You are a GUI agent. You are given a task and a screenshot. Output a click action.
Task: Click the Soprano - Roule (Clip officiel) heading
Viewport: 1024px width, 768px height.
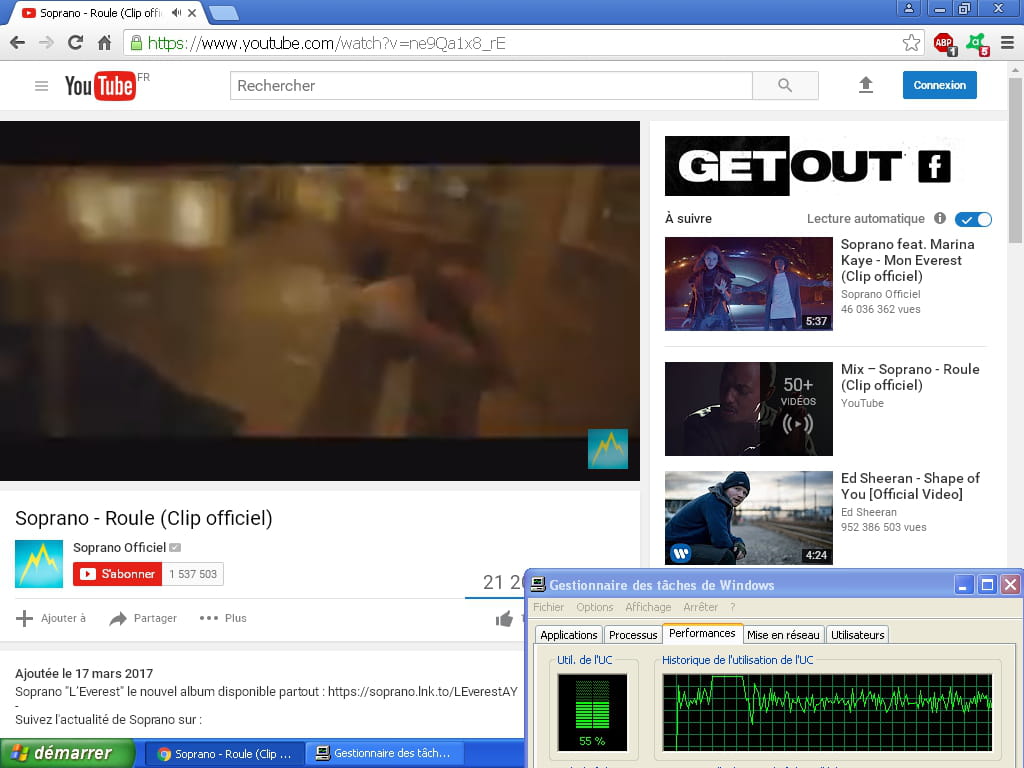coord(144,518)
